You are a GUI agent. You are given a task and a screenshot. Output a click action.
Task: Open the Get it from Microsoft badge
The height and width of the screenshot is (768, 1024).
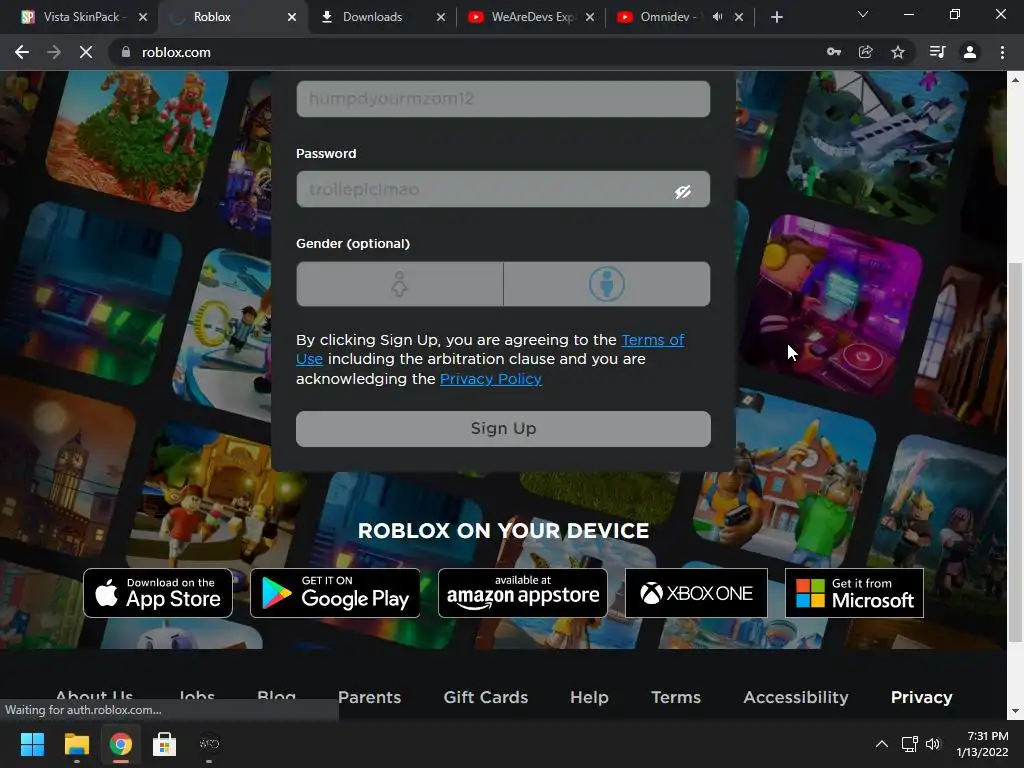click(x=854, y=593)
